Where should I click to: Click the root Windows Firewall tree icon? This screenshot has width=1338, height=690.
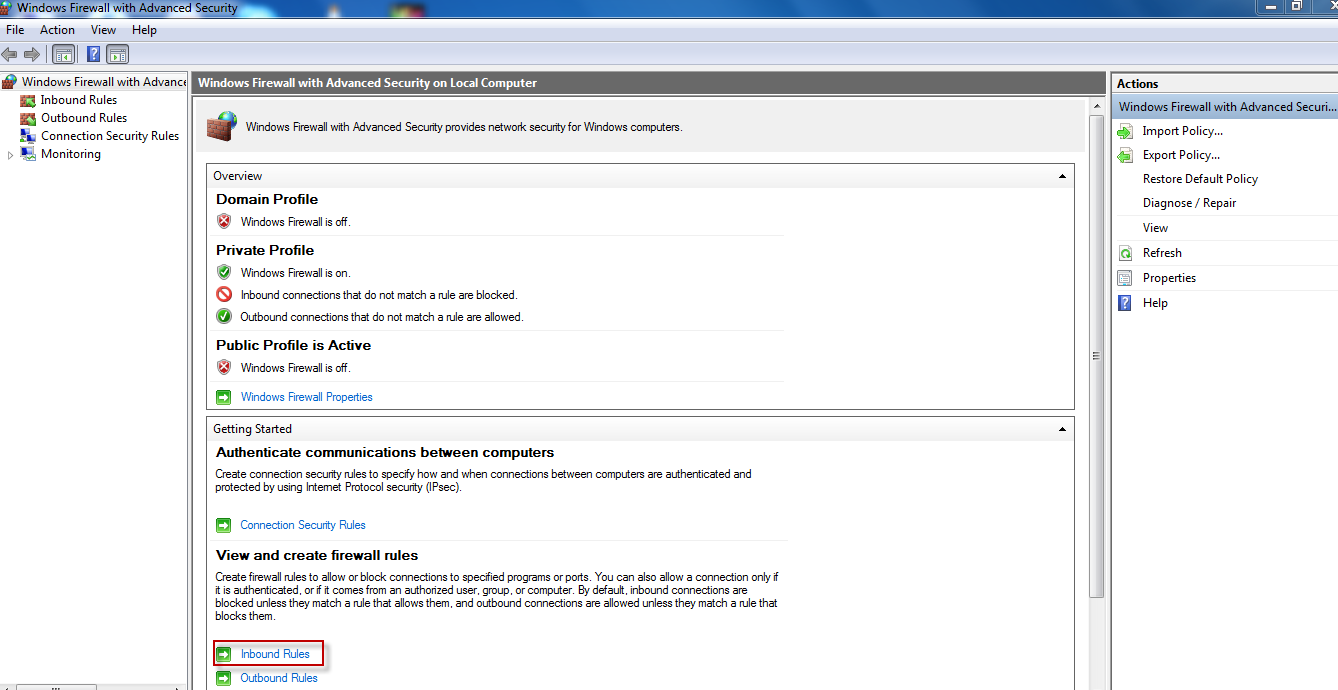pyautogui.click(x=10, y=82)
